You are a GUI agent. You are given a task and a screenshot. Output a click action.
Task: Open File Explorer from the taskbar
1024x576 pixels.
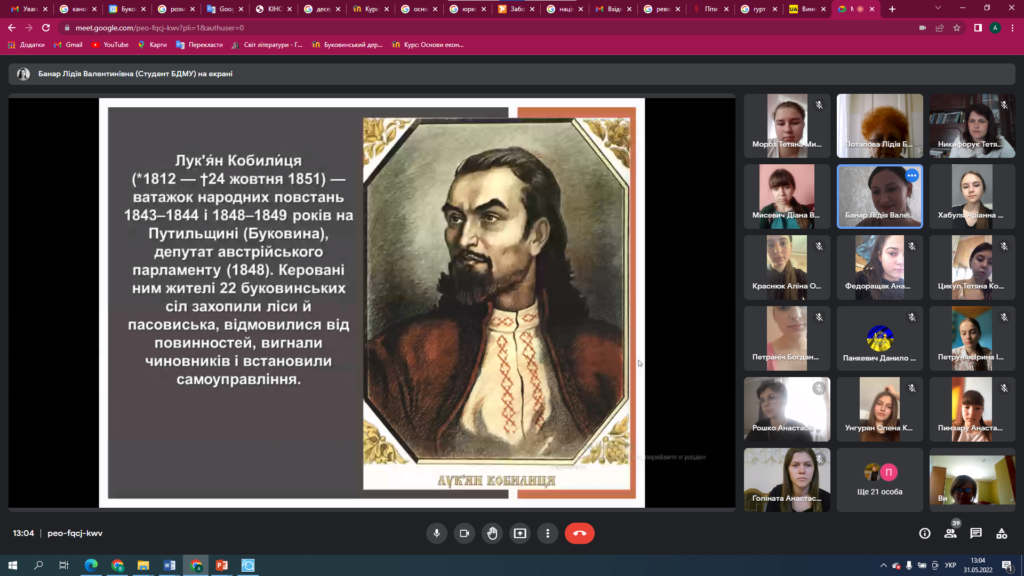[x=143, y=566]
